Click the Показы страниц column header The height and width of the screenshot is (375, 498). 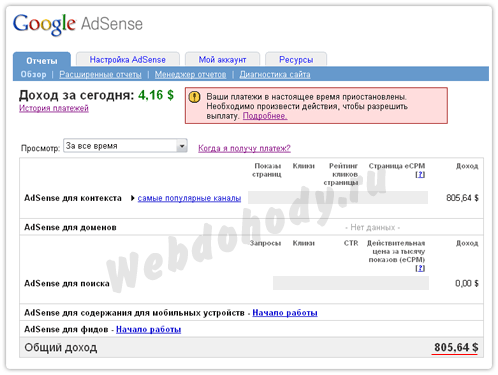pyautogui.click(x=267, y=170)
